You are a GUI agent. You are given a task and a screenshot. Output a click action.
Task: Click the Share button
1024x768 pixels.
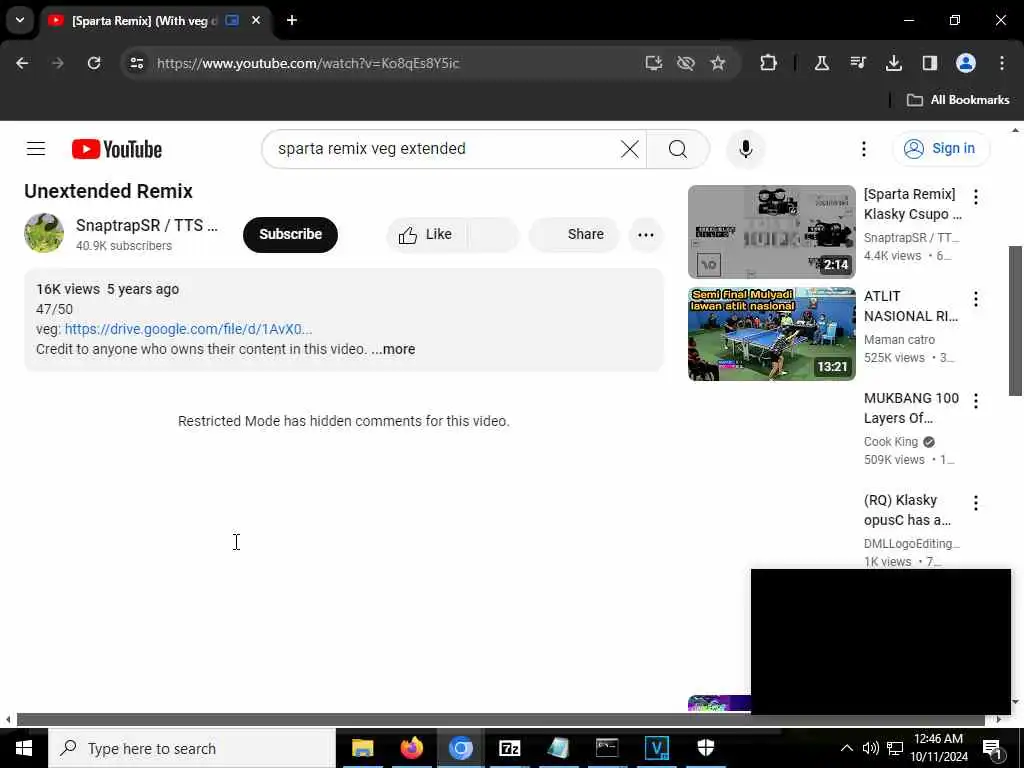click(x=574, y=234)
